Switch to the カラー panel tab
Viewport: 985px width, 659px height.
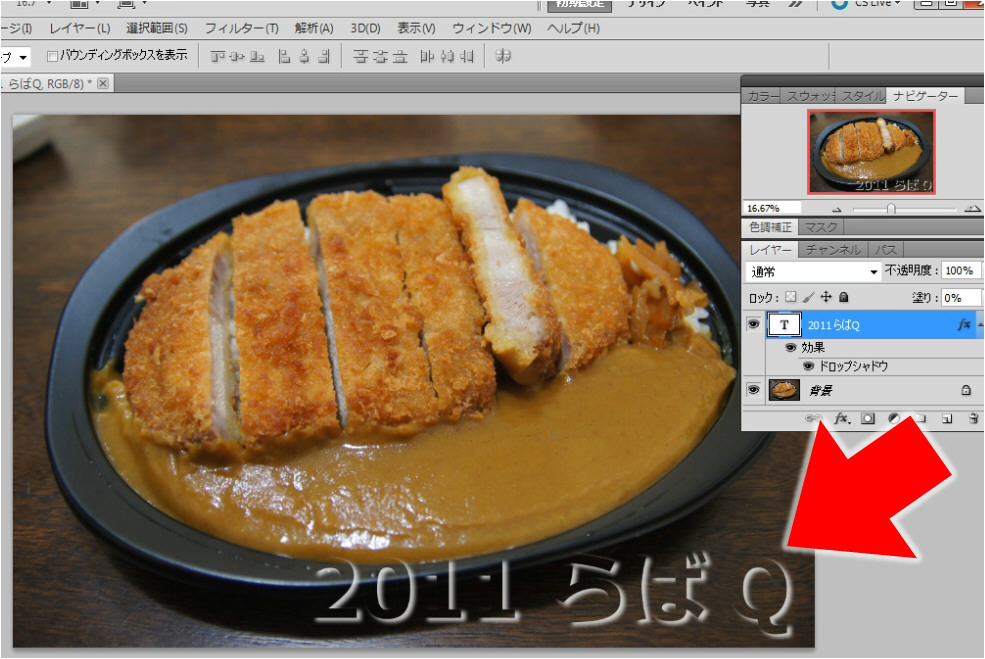pyautogui.click(x=761, y=96)
